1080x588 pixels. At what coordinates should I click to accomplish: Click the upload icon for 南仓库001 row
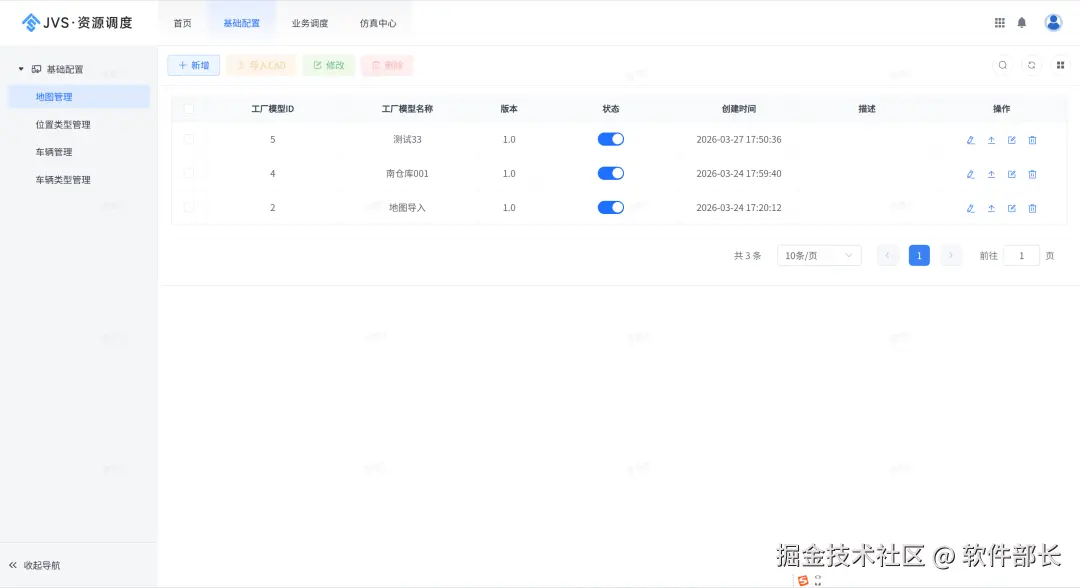[x=990, y=174]
